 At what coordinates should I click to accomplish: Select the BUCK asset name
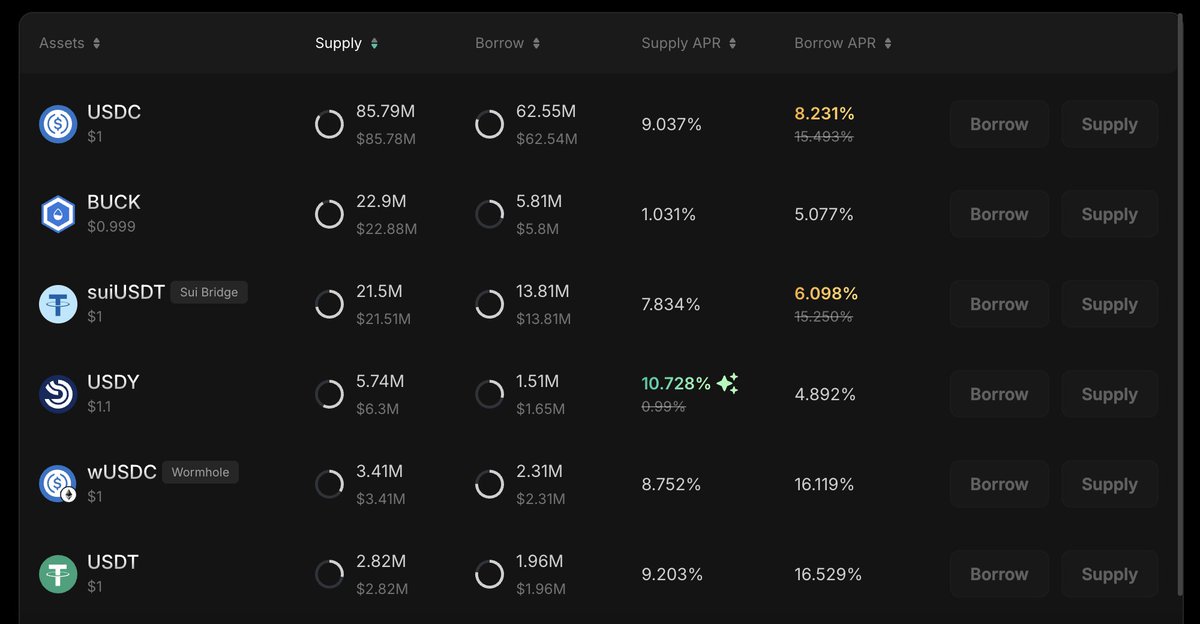[114, 202]
